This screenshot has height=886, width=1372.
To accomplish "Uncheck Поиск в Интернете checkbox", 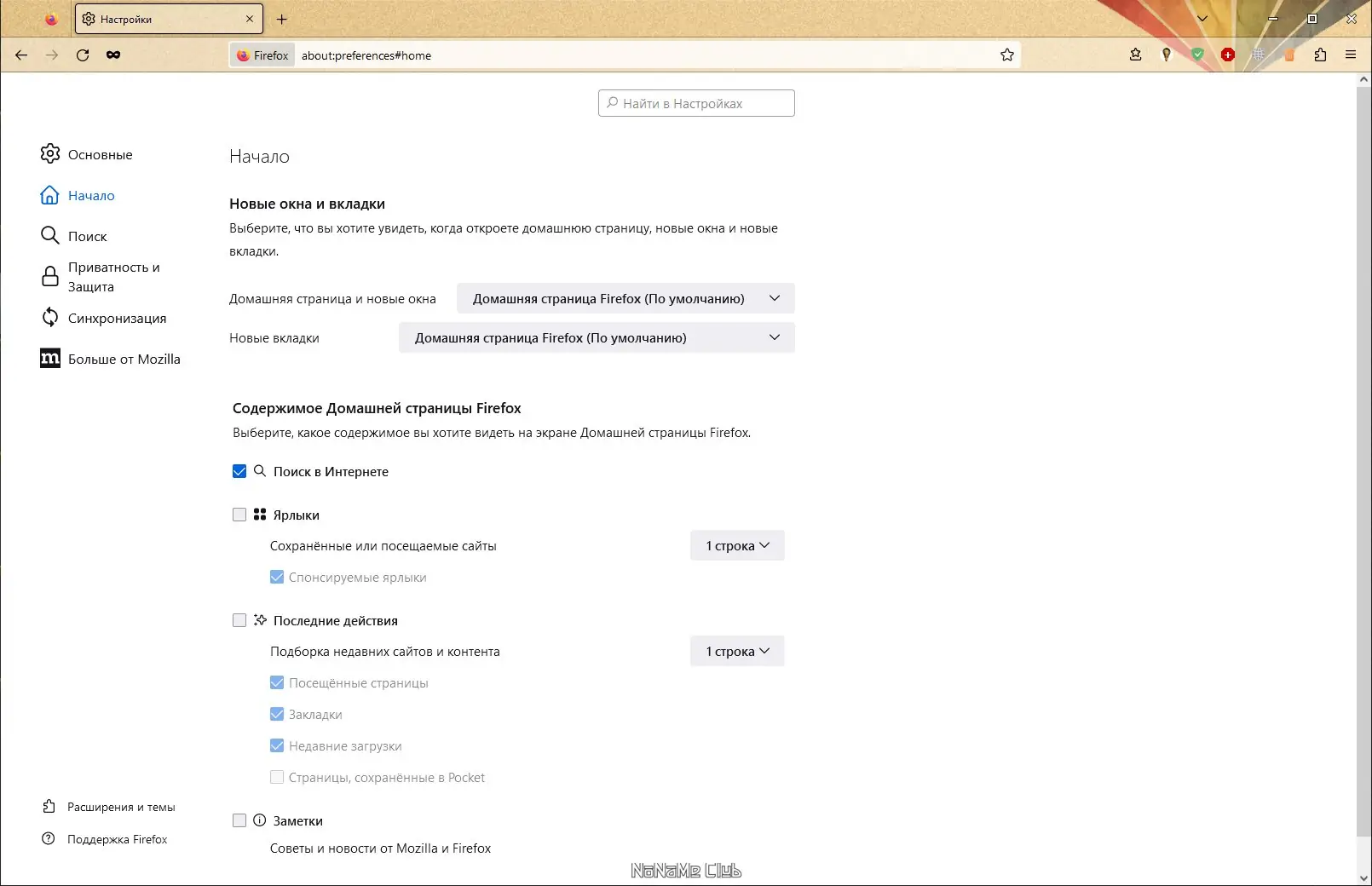I will [x=239, y=471].
